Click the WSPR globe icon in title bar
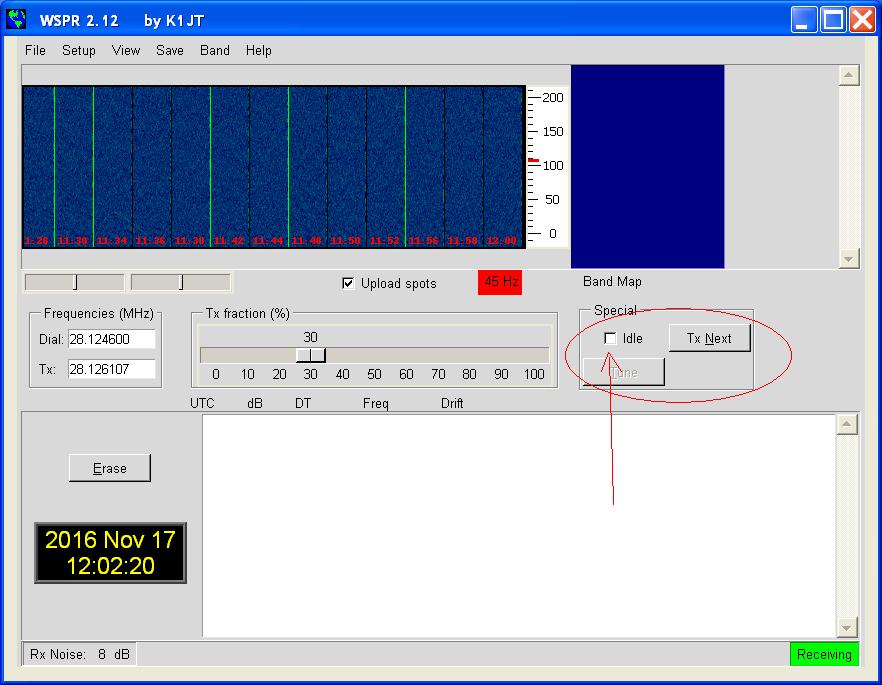Viewport: 882px width, 685px height. click(x=16, y=20)
